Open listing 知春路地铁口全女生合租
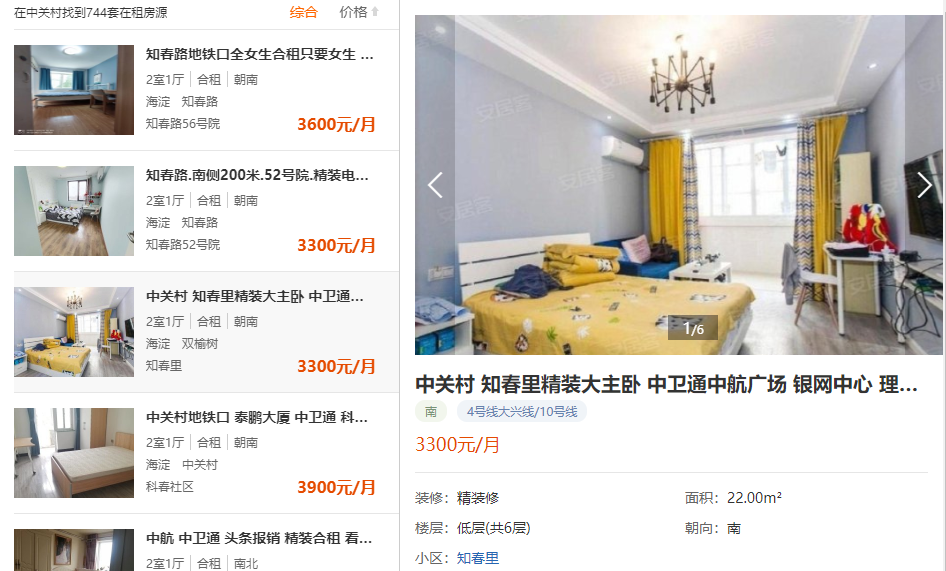Viewport: 946px width, 571px height. (260, 54)
